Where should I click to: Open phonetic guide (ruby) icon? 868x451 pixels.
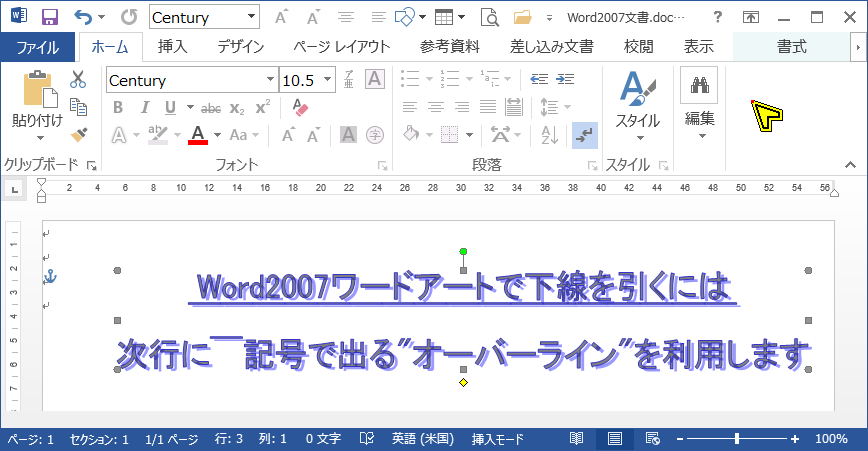point(349,79)
